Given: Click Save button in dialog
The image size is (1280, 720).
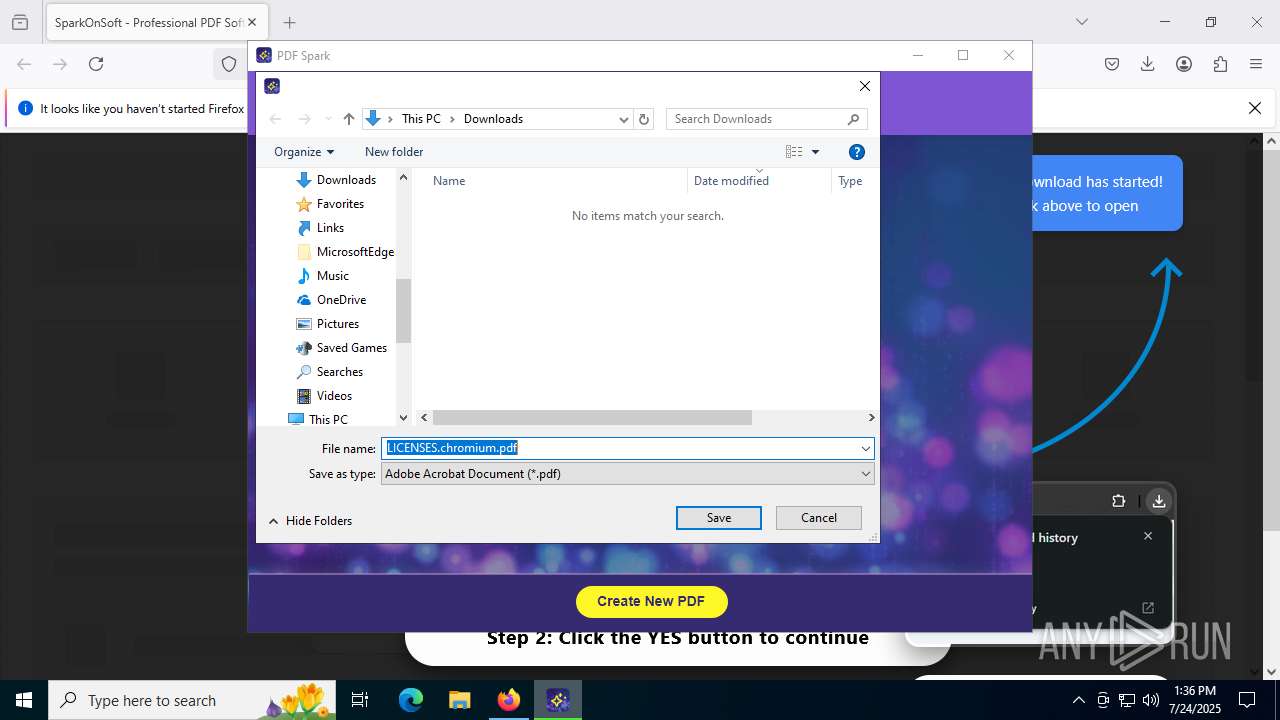Looking at the screenshot, I should point(718,518).
